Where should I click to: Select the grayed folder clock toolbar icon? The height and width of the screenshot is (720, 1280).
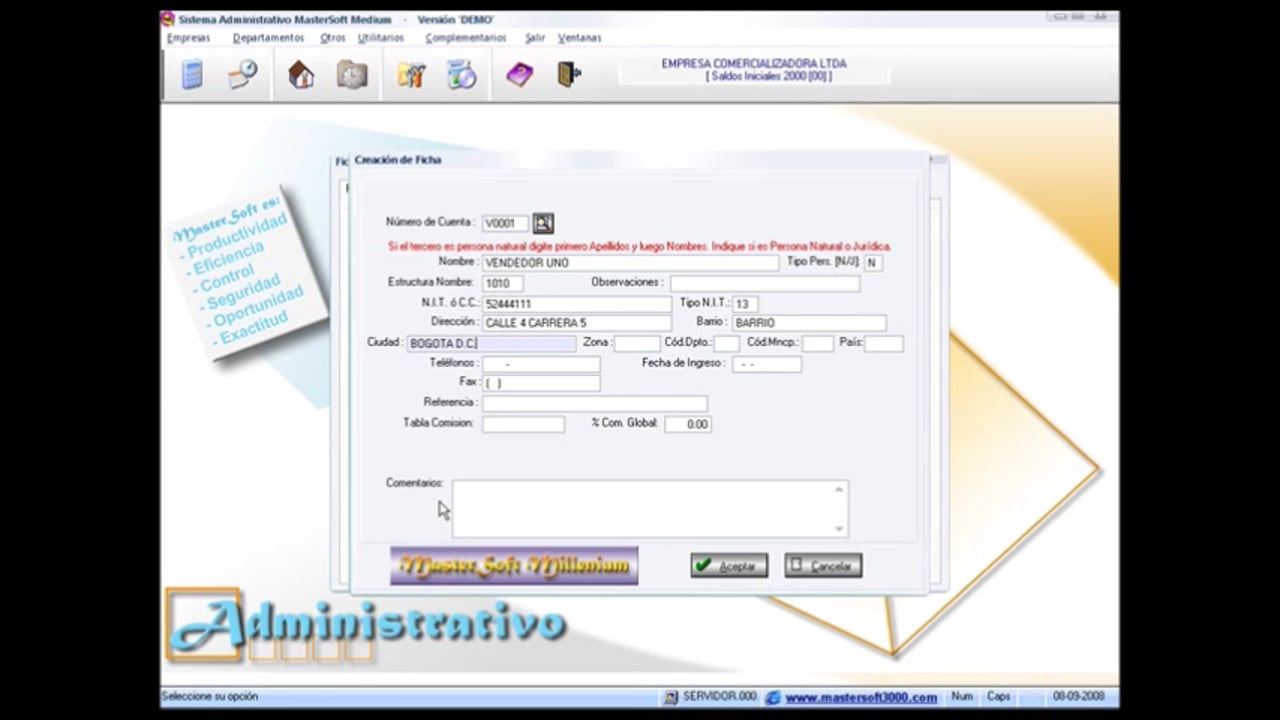[352, 75]
